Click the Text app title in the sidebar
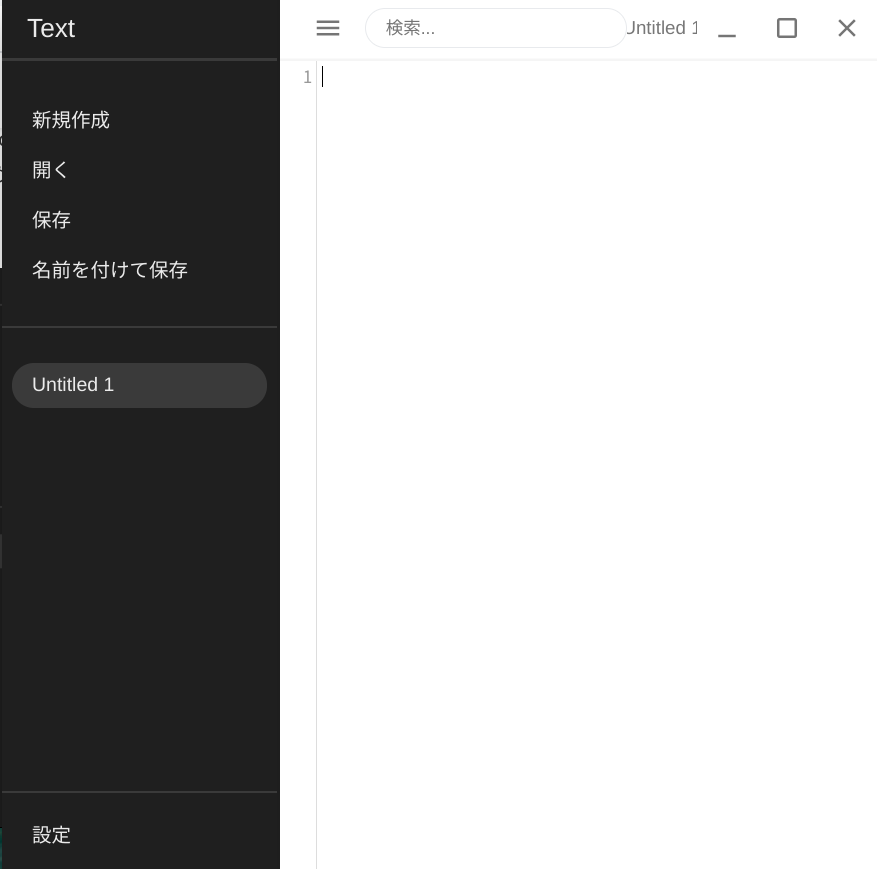Viewport: 877px width, 869px height. (x=51, y=29)
